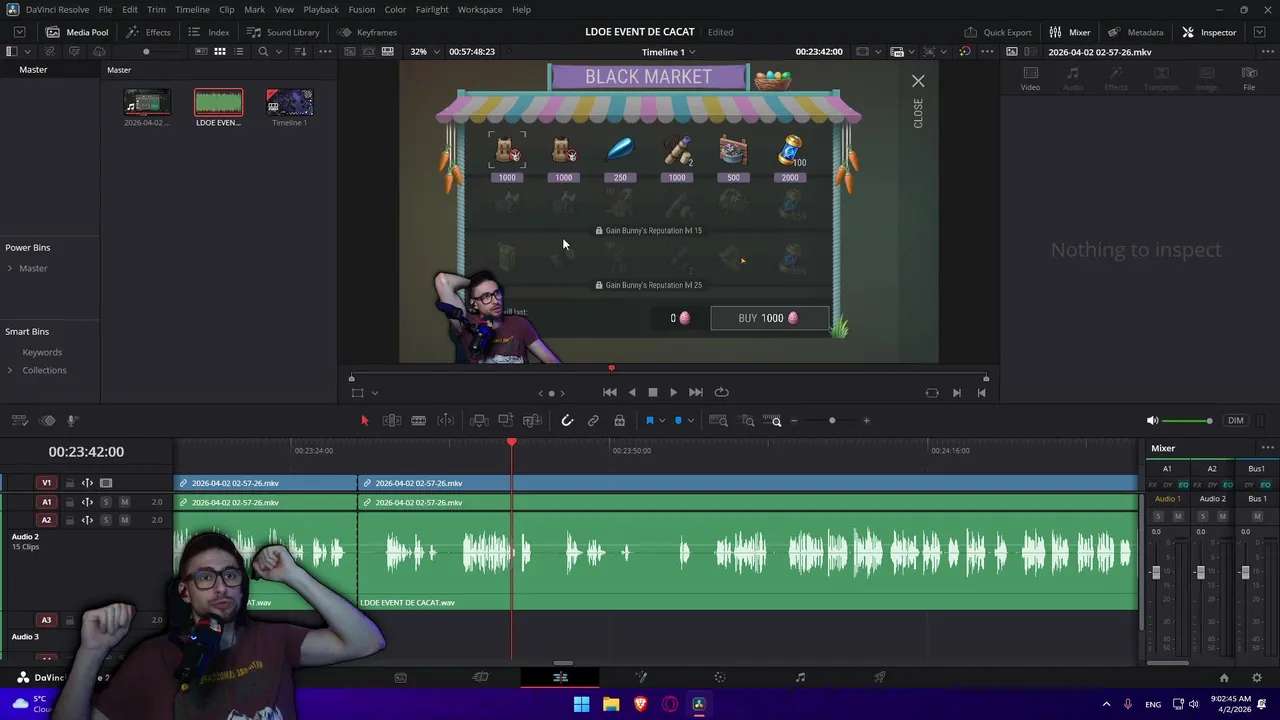Screen dimensions: 1280x720
Task: Click Insert Clip edit icon
Action: 479,421
